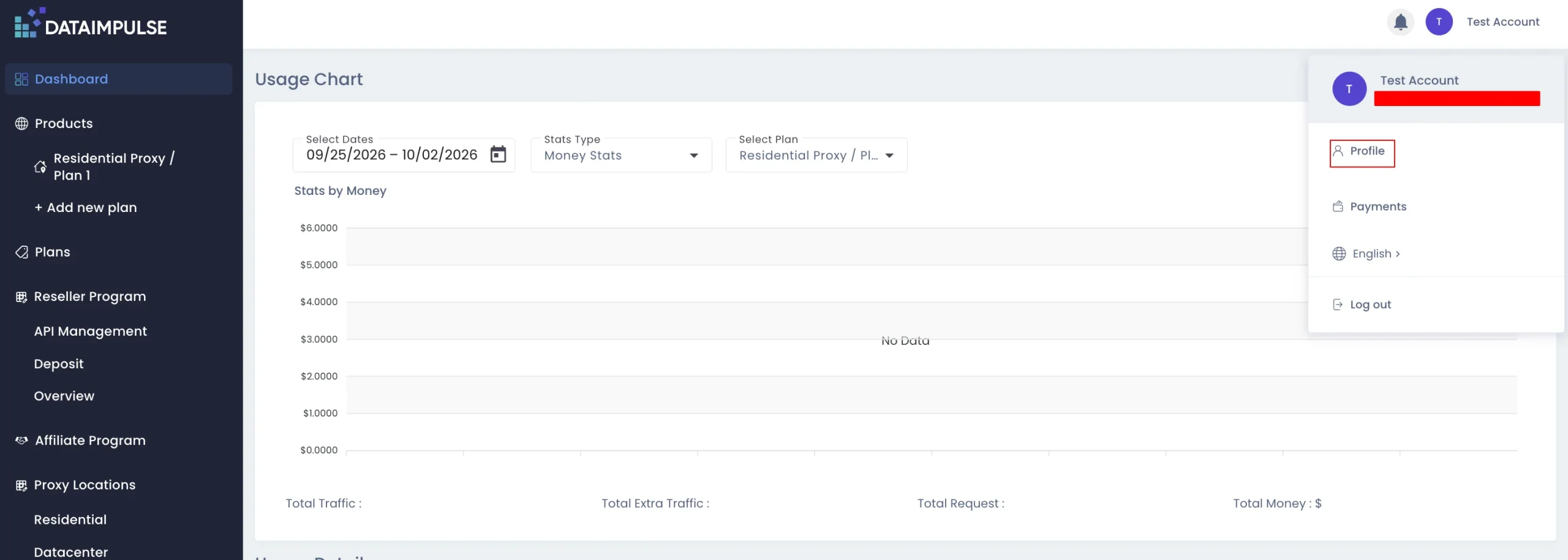Image resolution: width=1568 pixels, height=560 pixels.
Task: Click the Proxy Locations label
Action: (85, 485)
